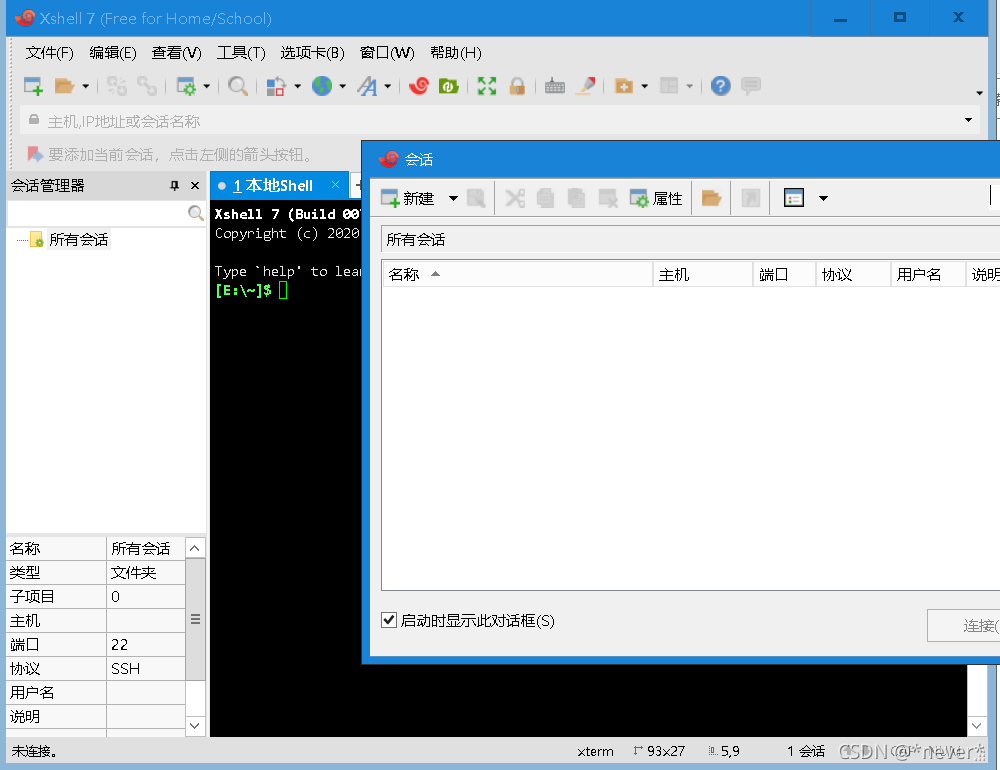
Task: Click the keyboard key-mapping icon
Action: click(555, 86)
